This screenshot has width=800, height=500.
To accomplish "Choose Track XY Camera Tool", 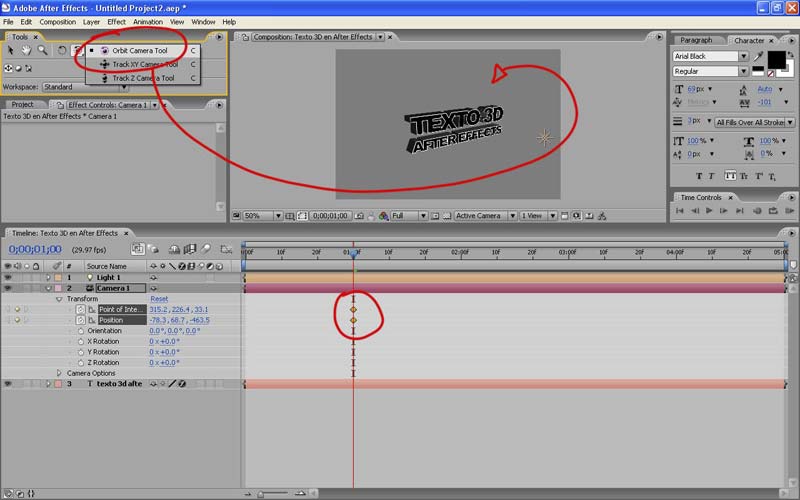I will coord(145,64).
